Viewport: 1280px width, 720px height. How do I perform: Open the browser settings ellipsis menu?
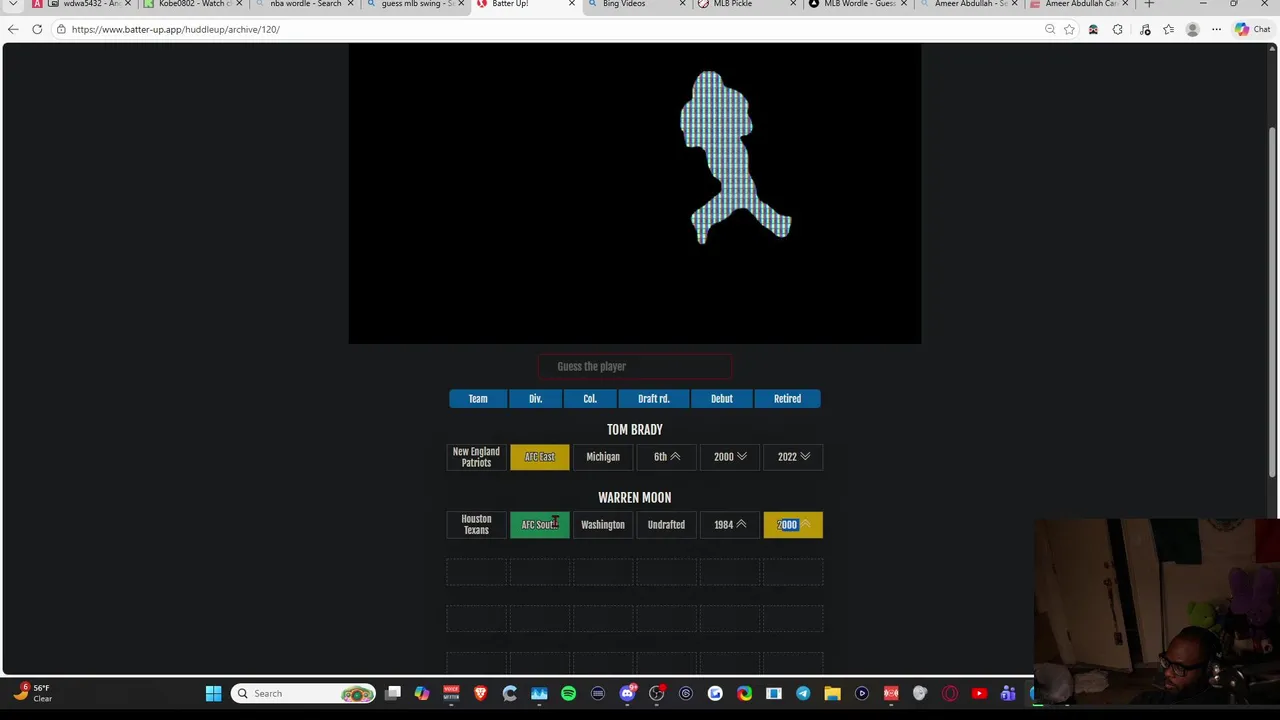pyautogui.click(x=1216, y=29)
